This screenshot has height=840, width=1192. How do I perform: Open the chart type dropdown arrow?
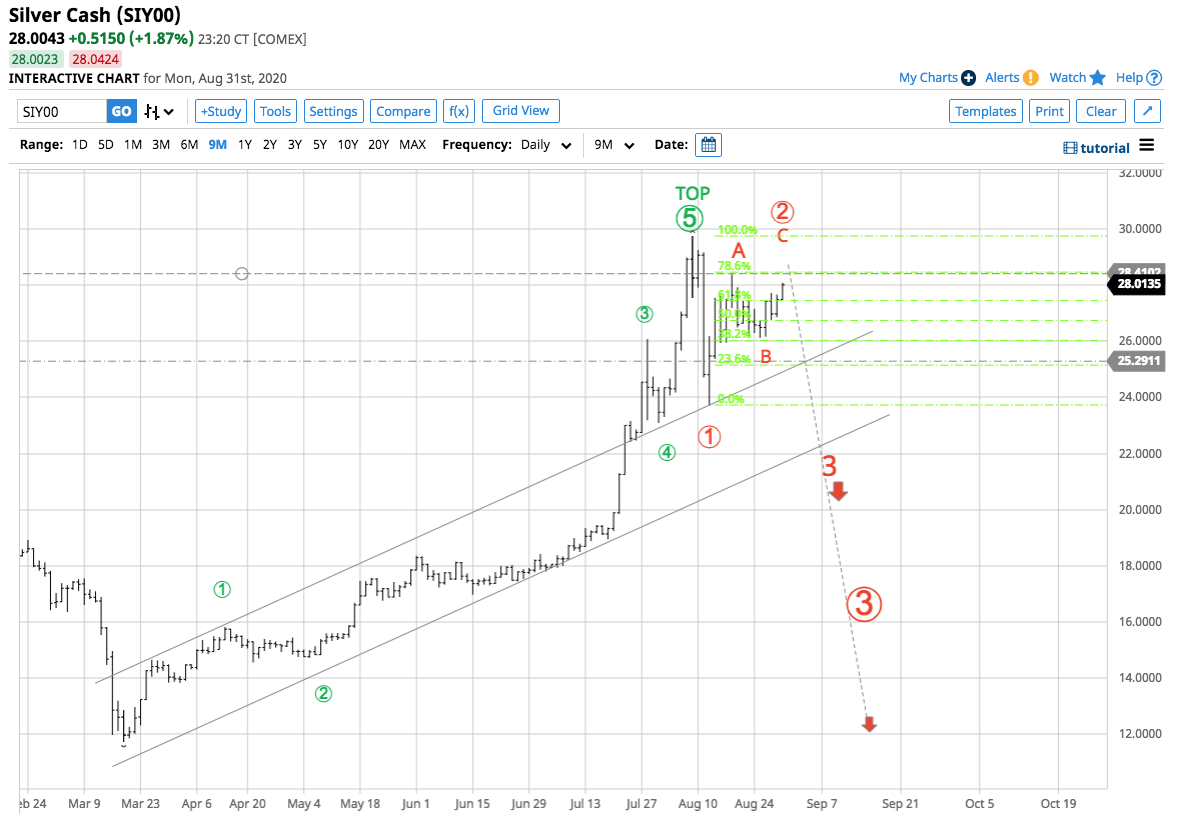(x=169, y=112)
